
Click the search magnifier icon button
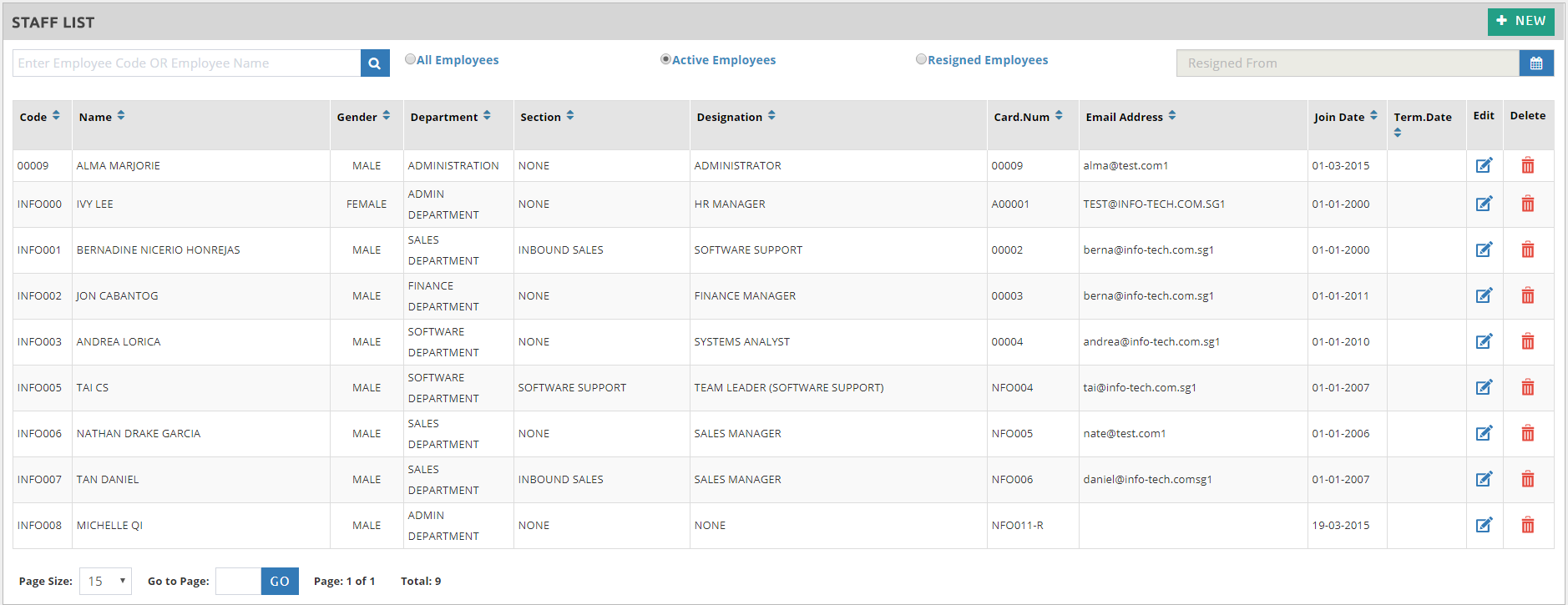pyautogui.click(x=375, y=63)
